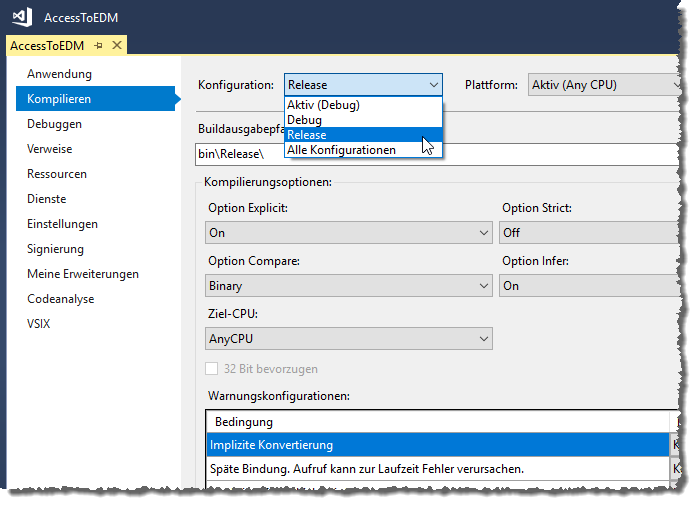Go to the Verweise page
This screenshot has width=698, height=507.
50,149
